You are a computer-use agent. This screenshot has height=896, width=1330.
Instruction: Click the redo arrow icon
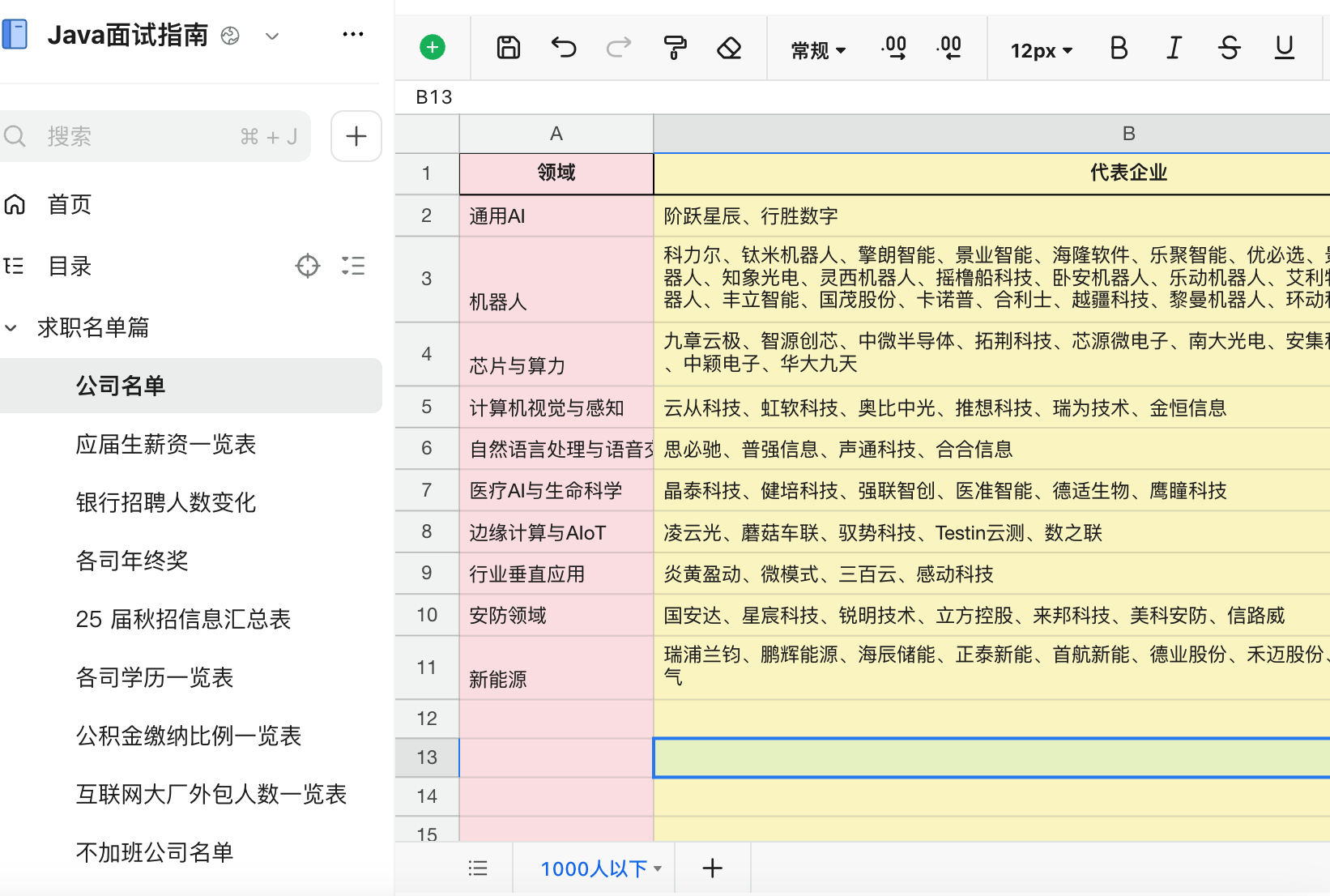[619, 48]
